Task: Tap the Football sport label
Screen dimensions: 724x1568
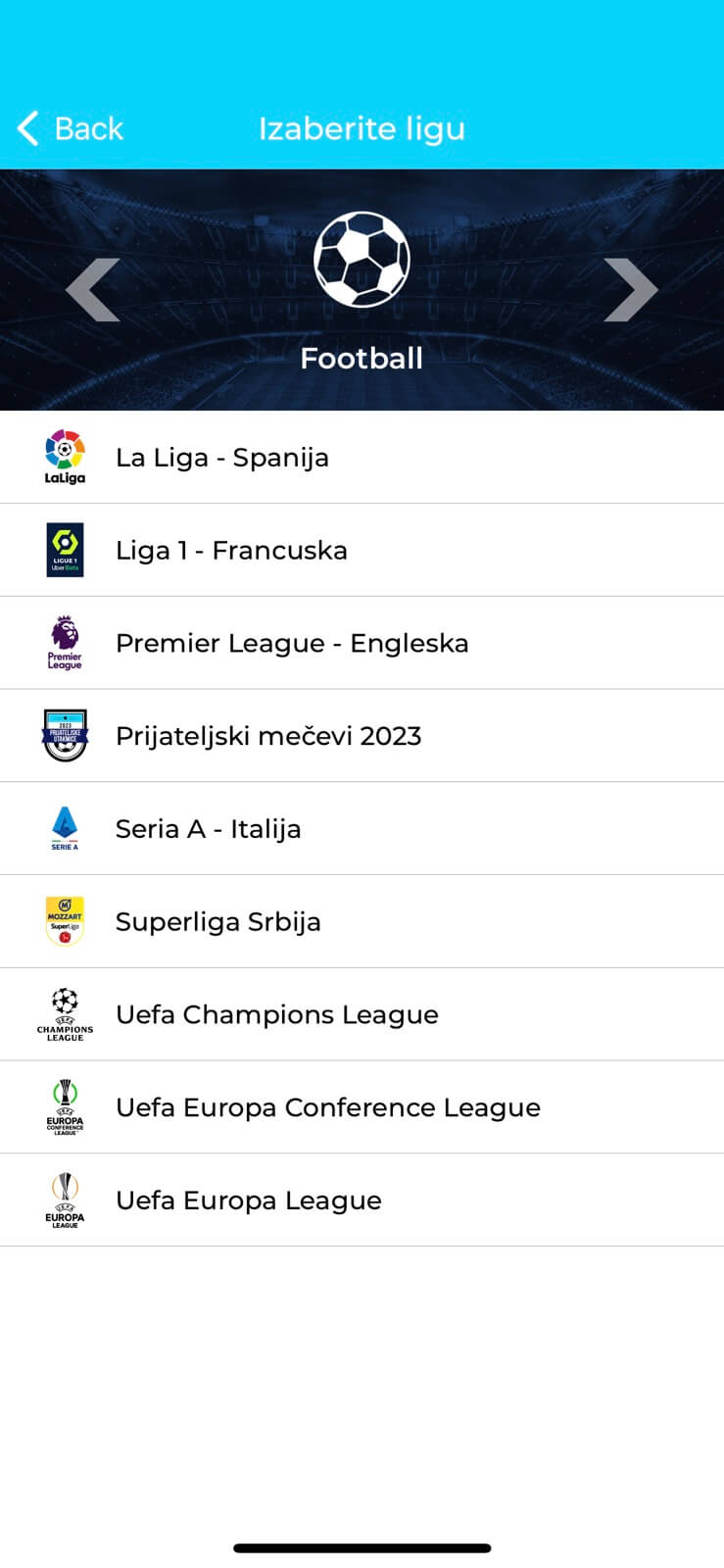Action: (x=362, y=359)
